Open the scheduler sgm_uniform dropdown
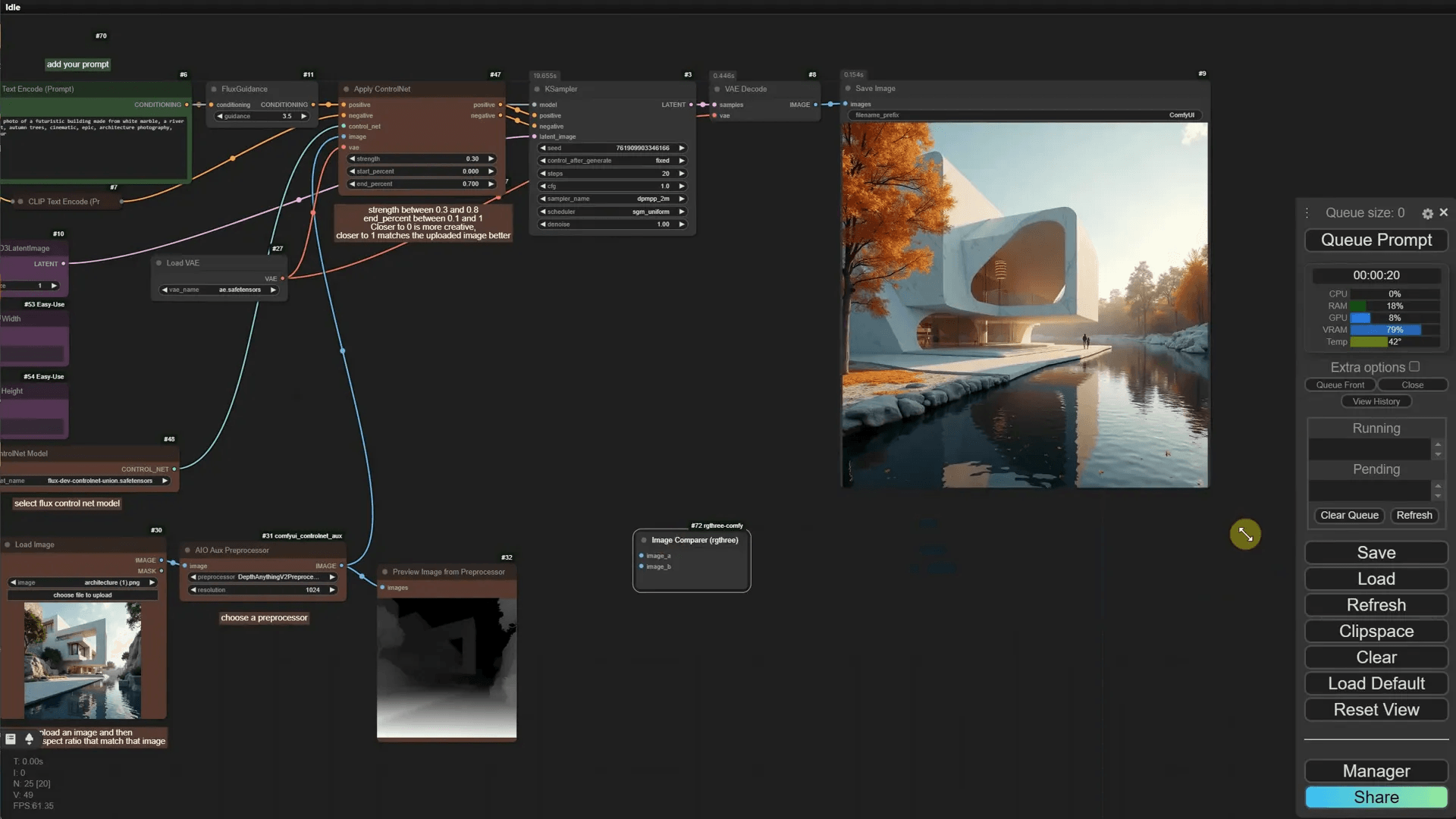This screenshot has width=1456, height=819. 612,212
